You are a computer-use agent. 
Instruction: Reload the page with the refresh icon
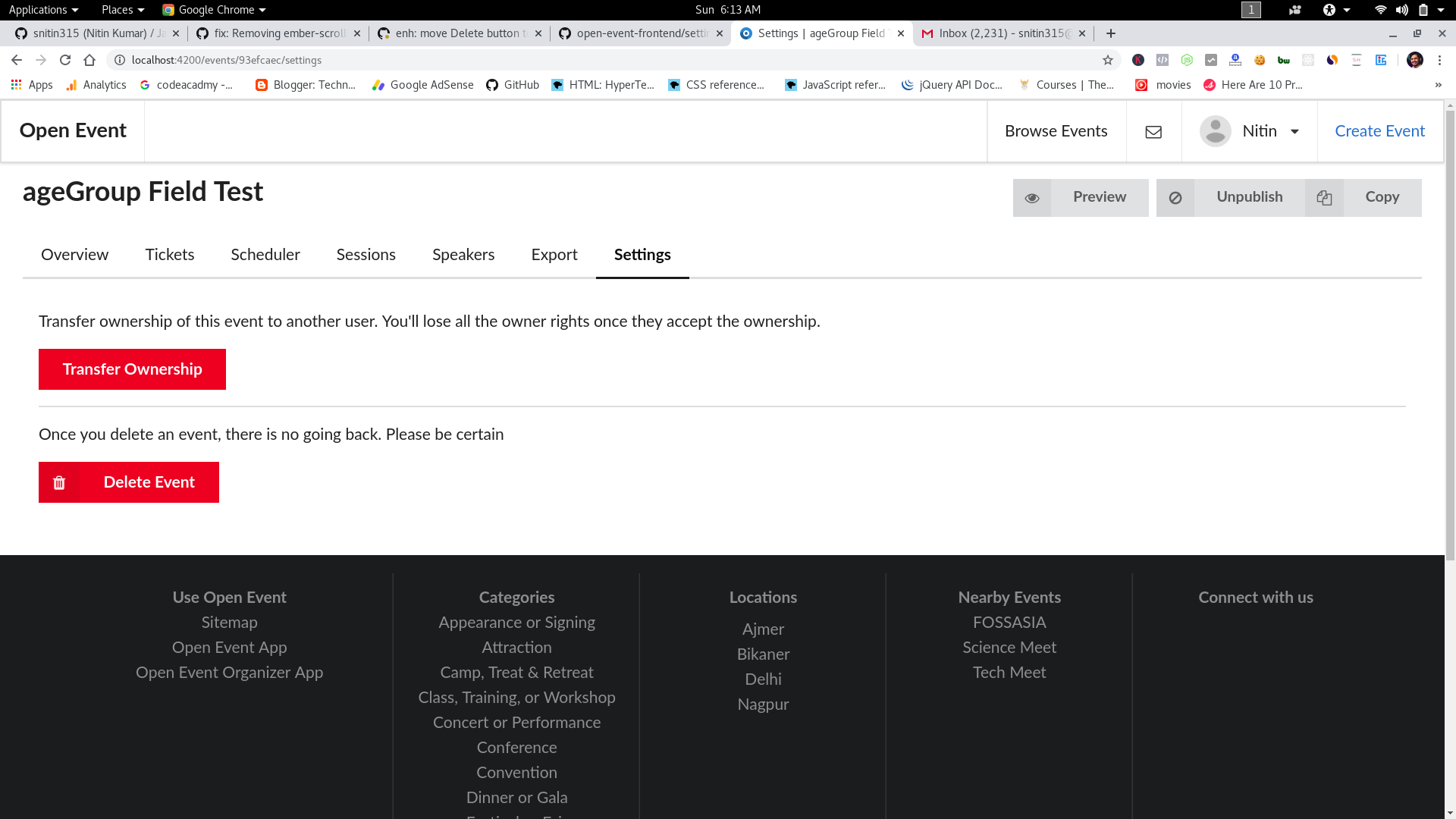65,60
